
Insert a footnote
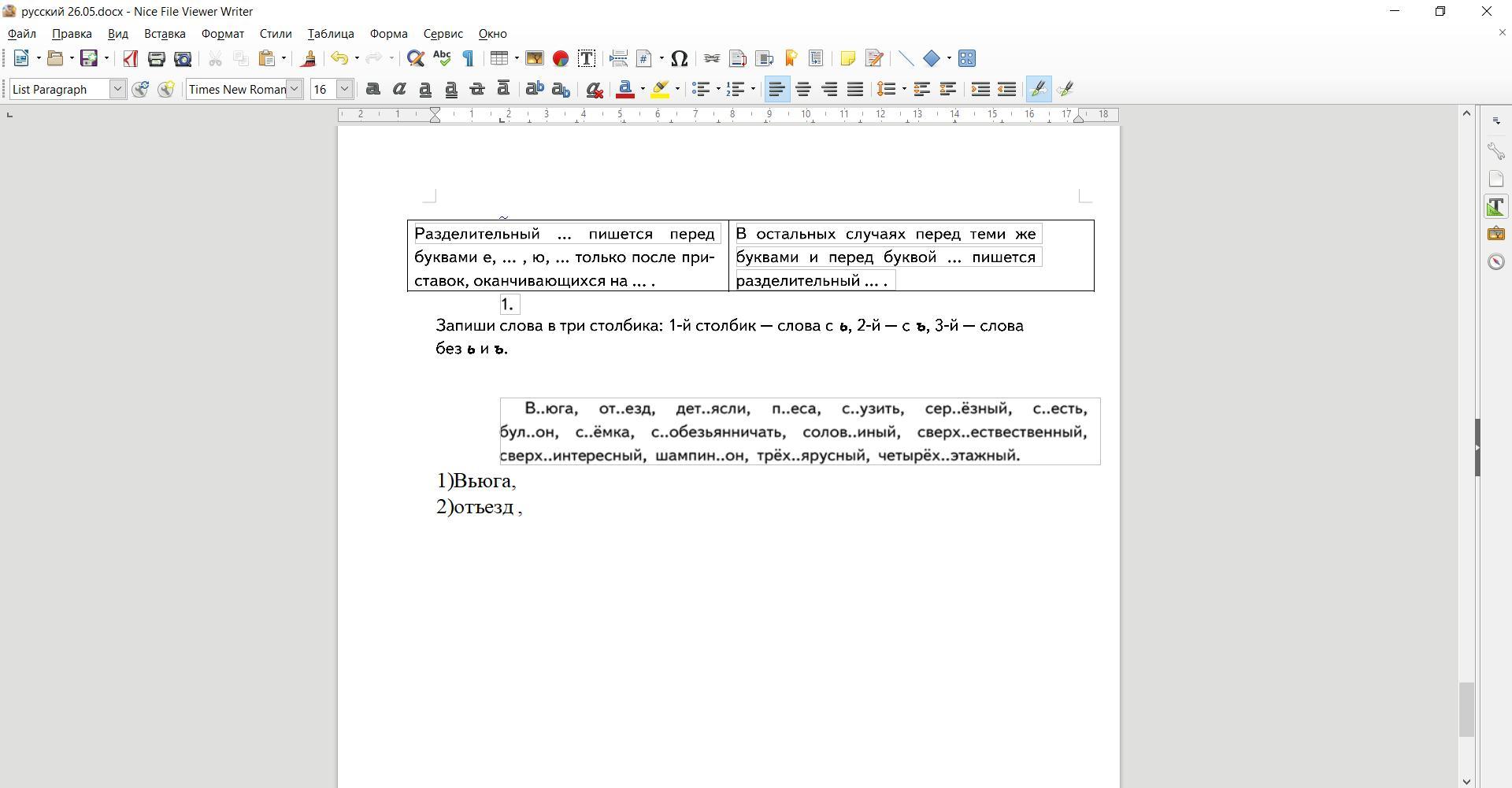click(x=738, y=58)
